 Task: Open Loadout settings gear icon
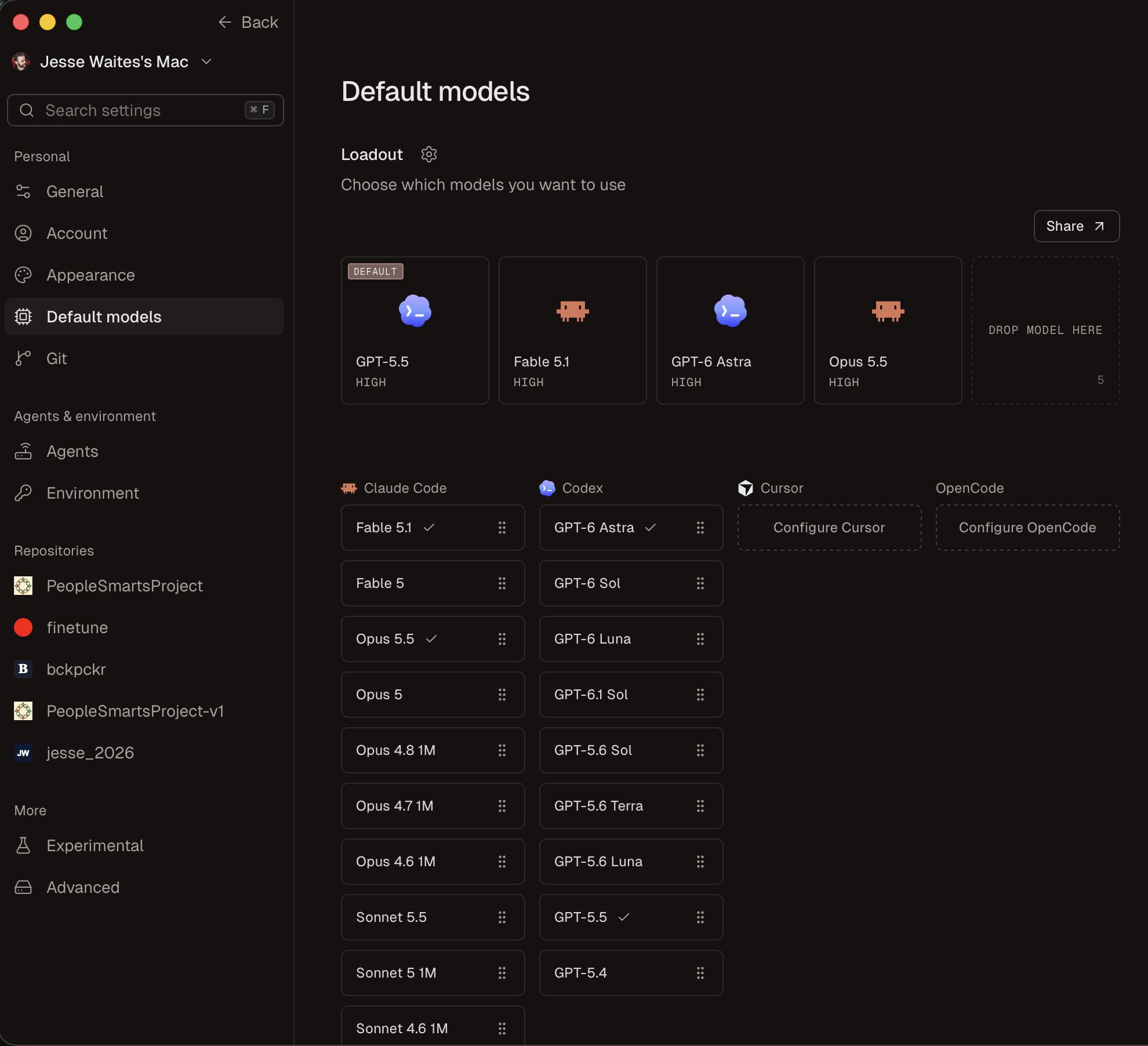click(x=428, y=154)
